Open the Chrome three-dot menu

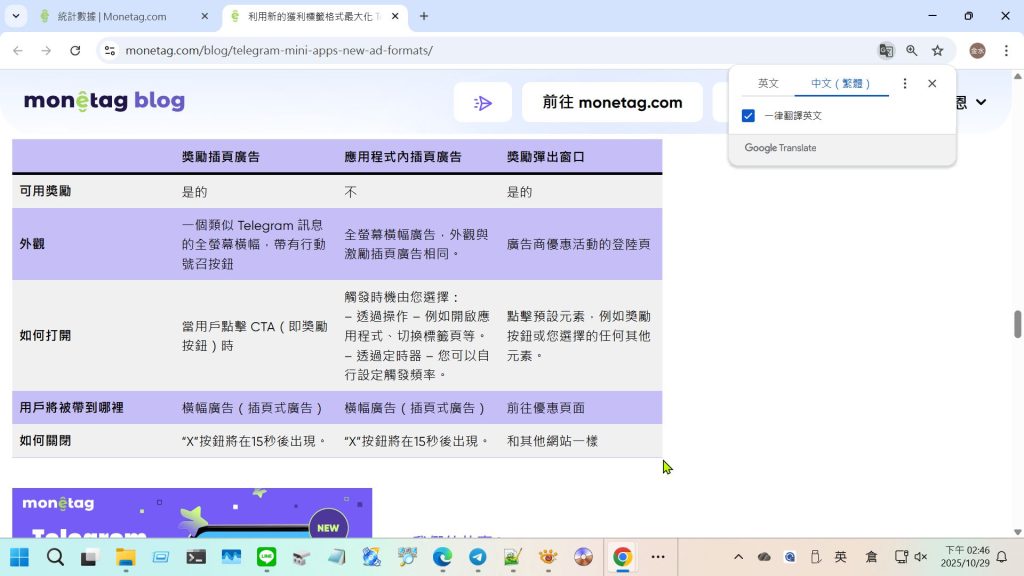pos(1005,50)
